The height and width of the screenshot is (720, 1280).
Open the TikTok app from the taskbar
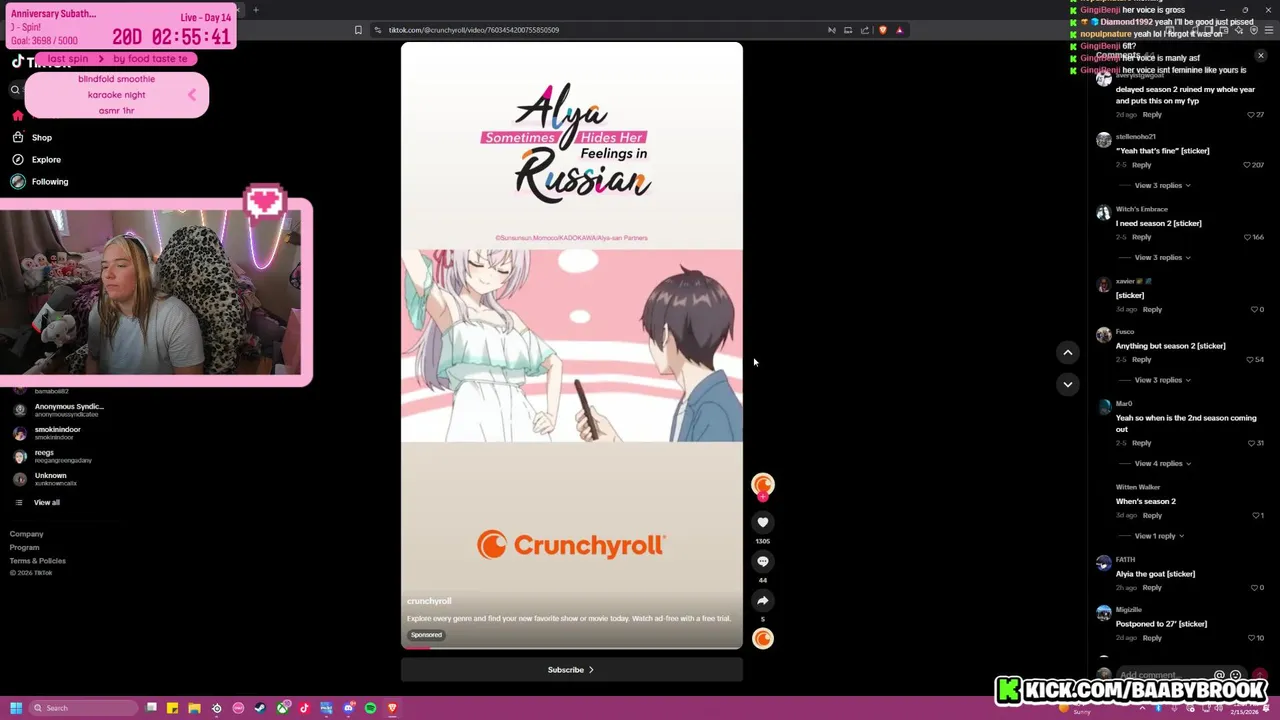pos(304,708)
